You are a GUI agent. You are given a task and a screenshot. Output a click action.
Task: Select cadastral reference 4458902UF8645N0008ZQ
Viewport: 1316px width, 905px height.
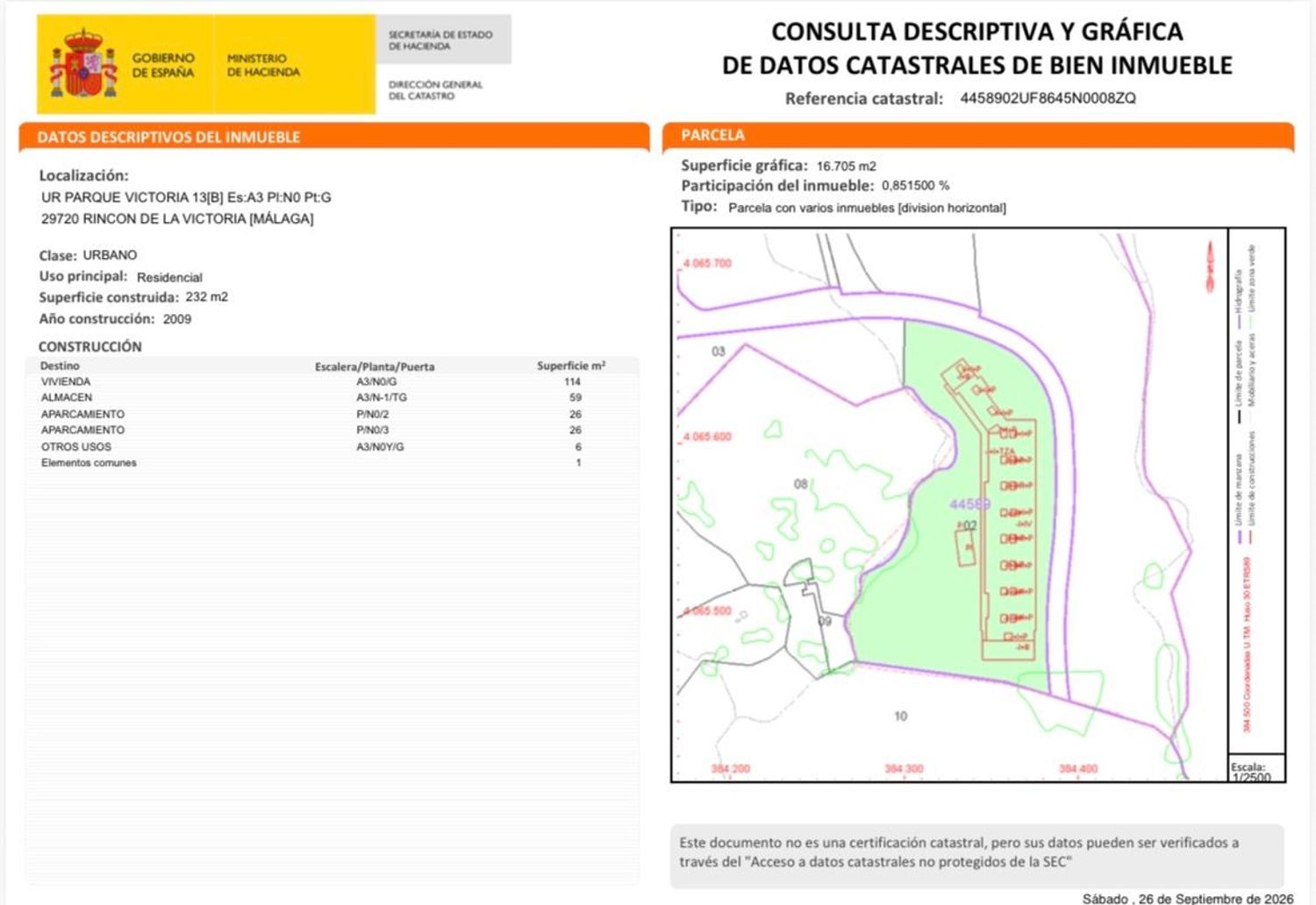[1048, 98]
